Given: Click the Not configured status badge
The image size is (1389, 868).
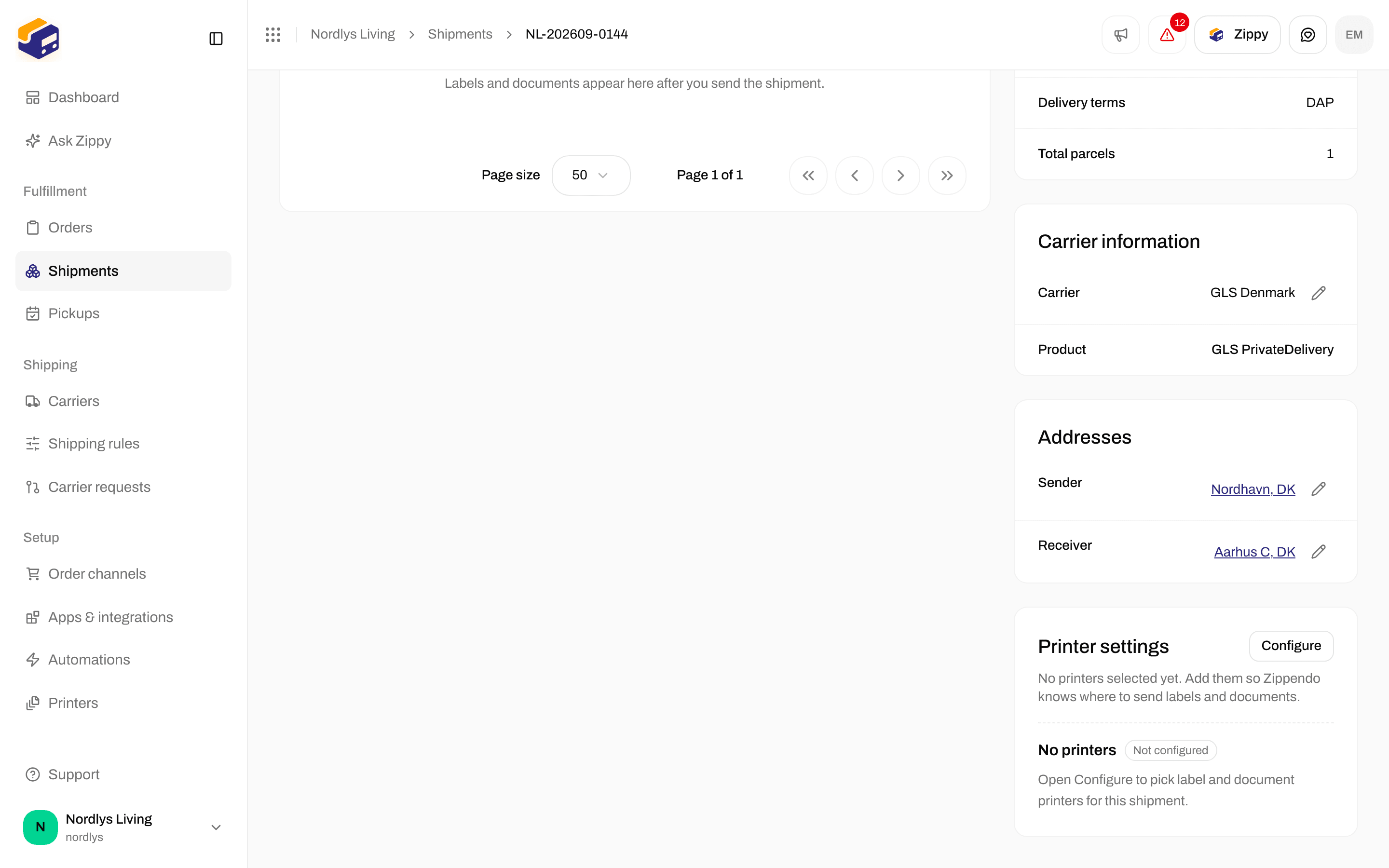Looking at the screenshot, I should [1171, 750].
